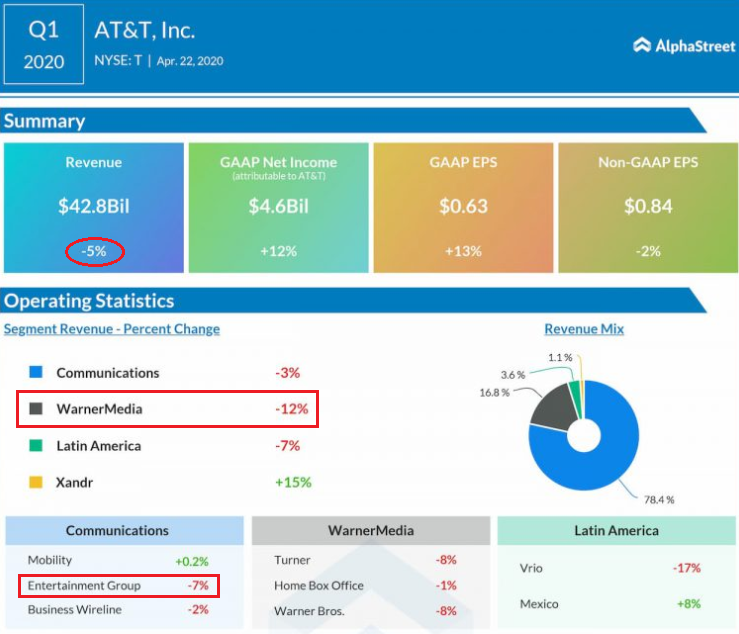Click the -5% revenue change value

point(94,251)
